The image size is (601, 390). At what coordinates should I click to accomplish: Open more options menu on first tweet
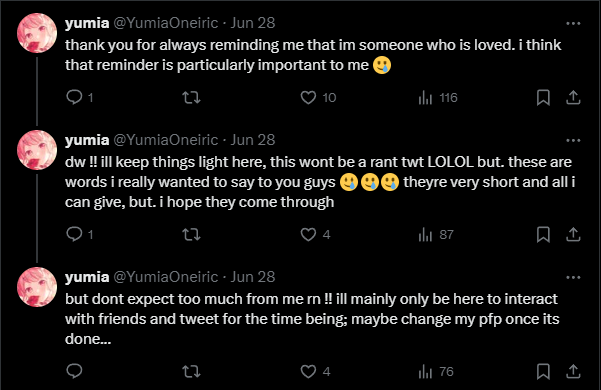coord(573,23)
